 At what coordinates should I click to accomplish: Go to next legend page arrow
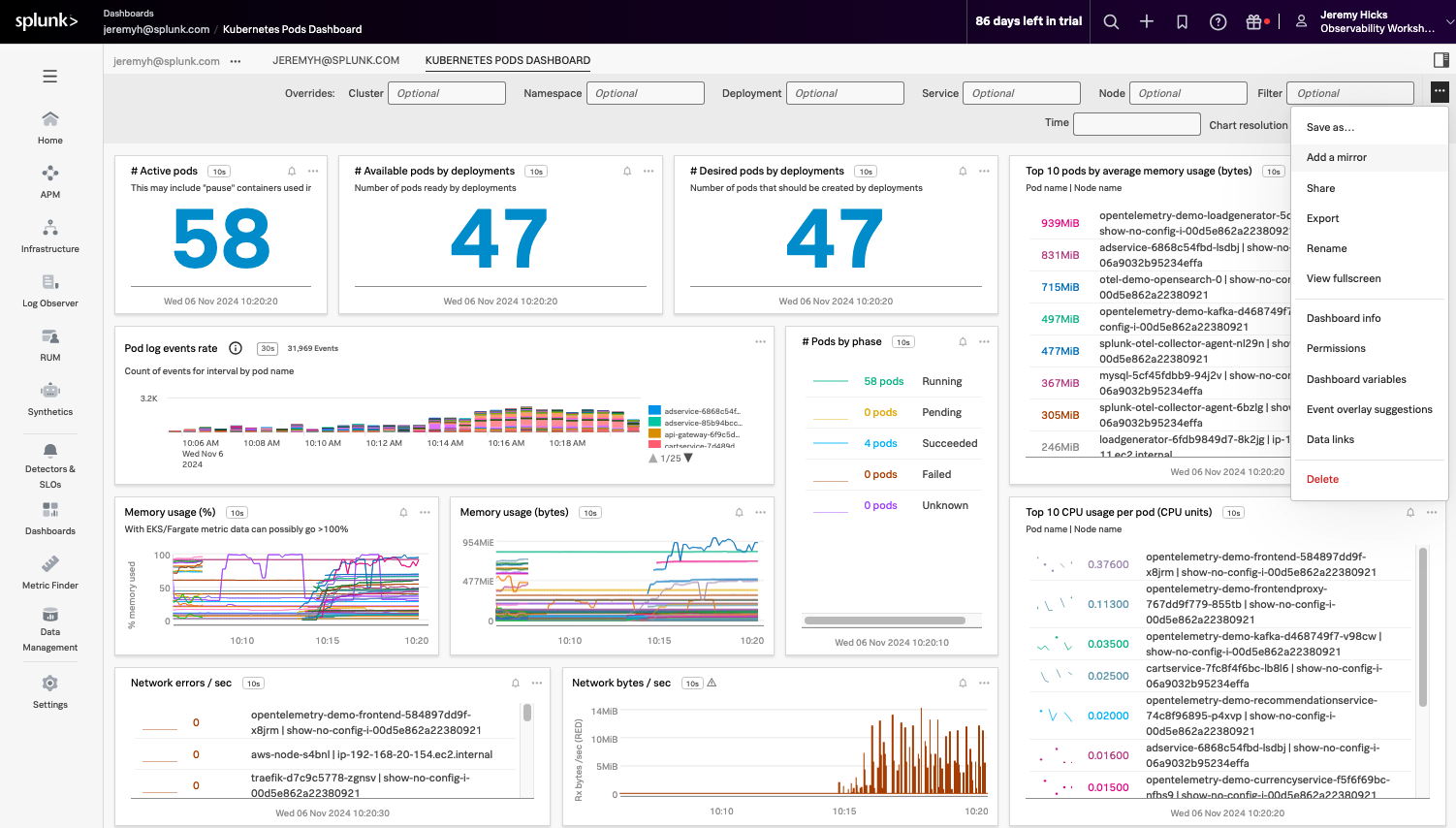tap(688, 459)
